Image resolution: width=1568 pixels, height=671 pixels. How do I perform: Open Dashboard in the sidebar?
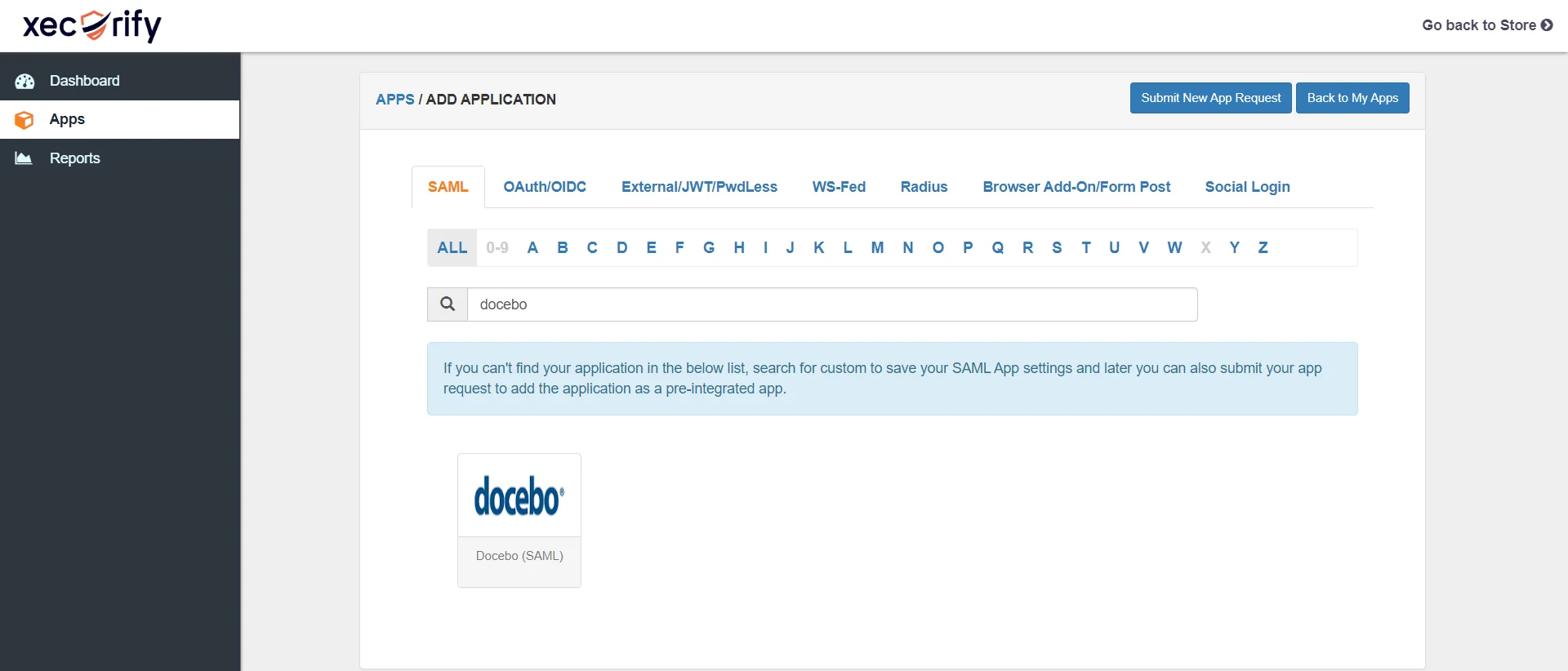(120, 81)
